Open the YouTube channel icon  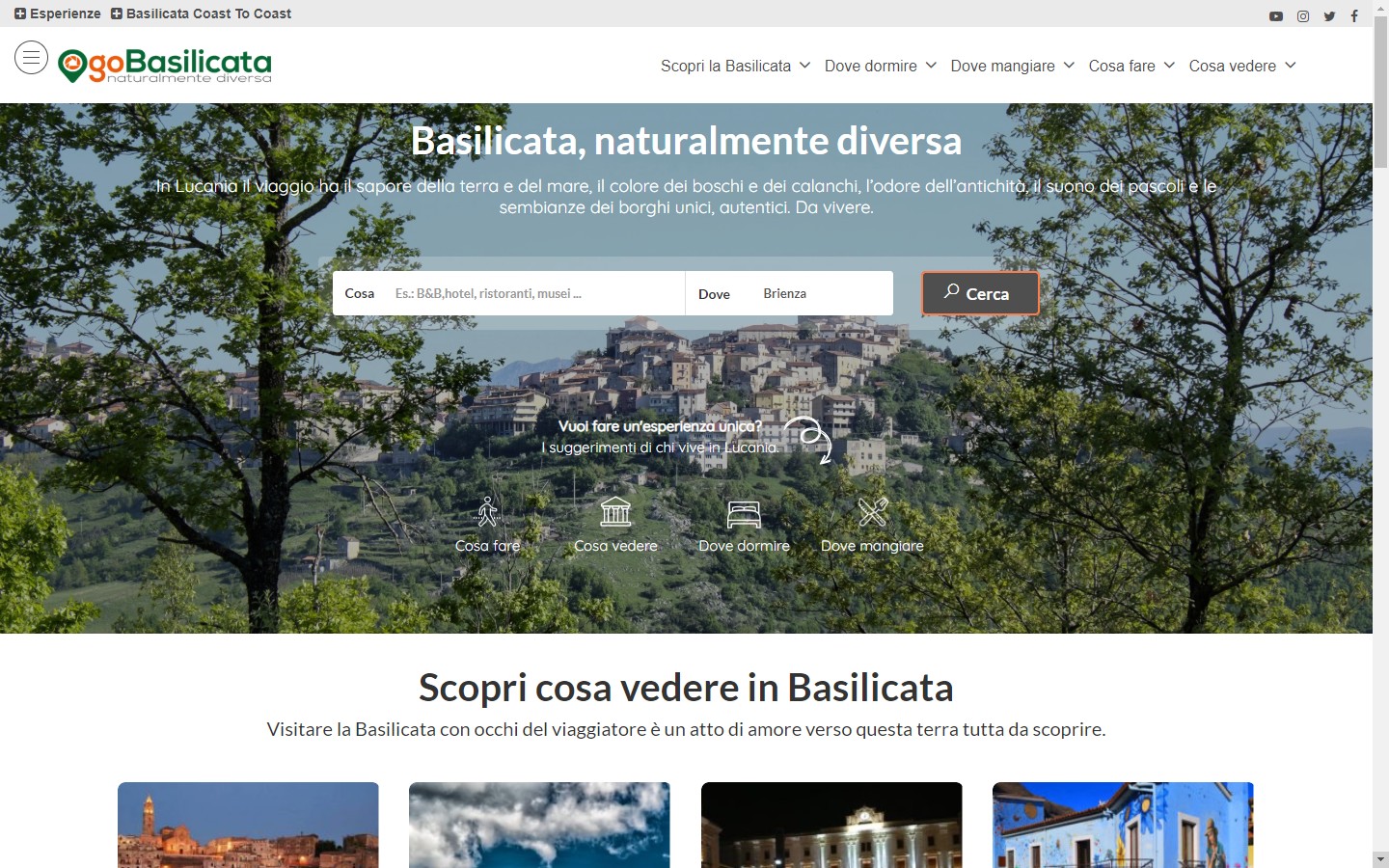point(1275,15)
